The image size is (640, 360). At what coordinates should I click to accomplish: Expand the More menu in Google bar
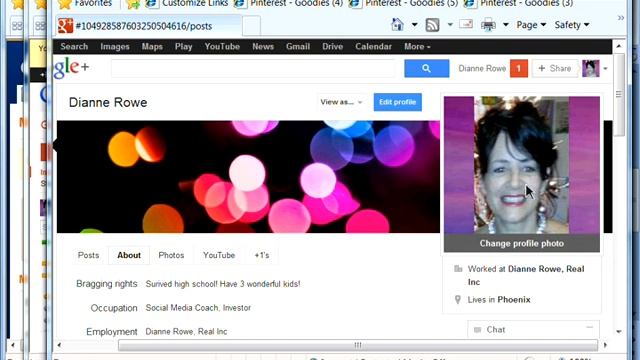(x=417, y=47)
